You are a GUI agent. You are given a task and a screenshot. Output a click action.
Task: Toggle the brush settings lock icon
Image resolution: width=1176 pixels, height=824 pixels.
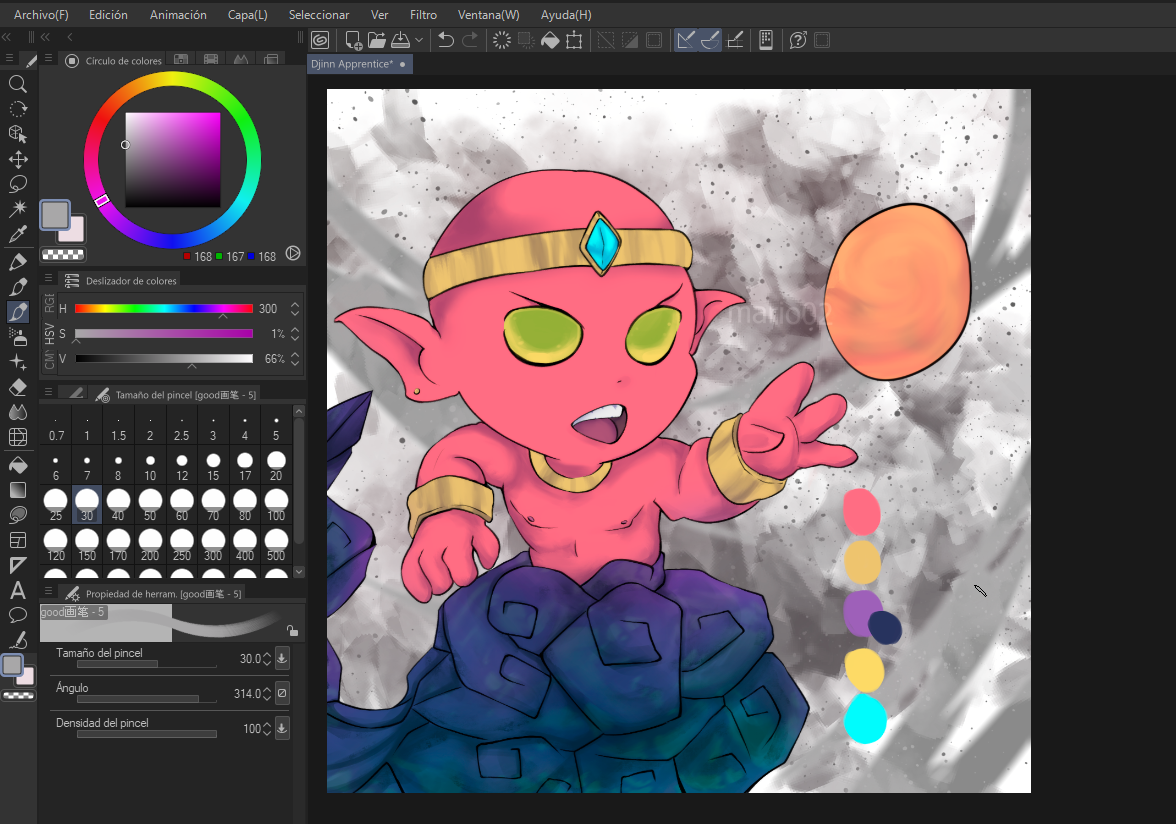[x=291, y=631]
